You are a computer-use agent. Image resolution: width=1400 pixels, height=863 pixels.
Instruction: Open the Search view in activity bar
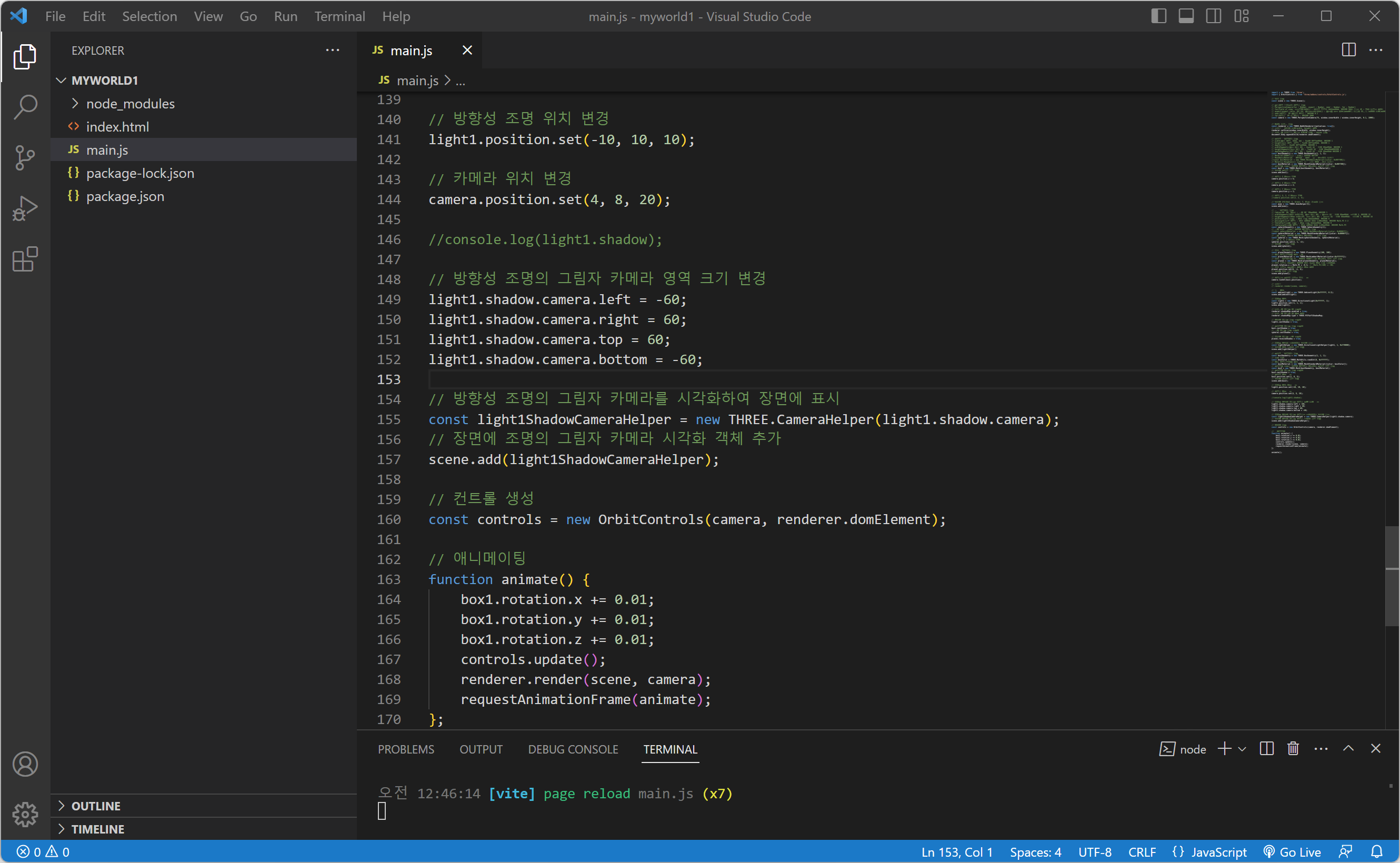click(x=25, y=107)
